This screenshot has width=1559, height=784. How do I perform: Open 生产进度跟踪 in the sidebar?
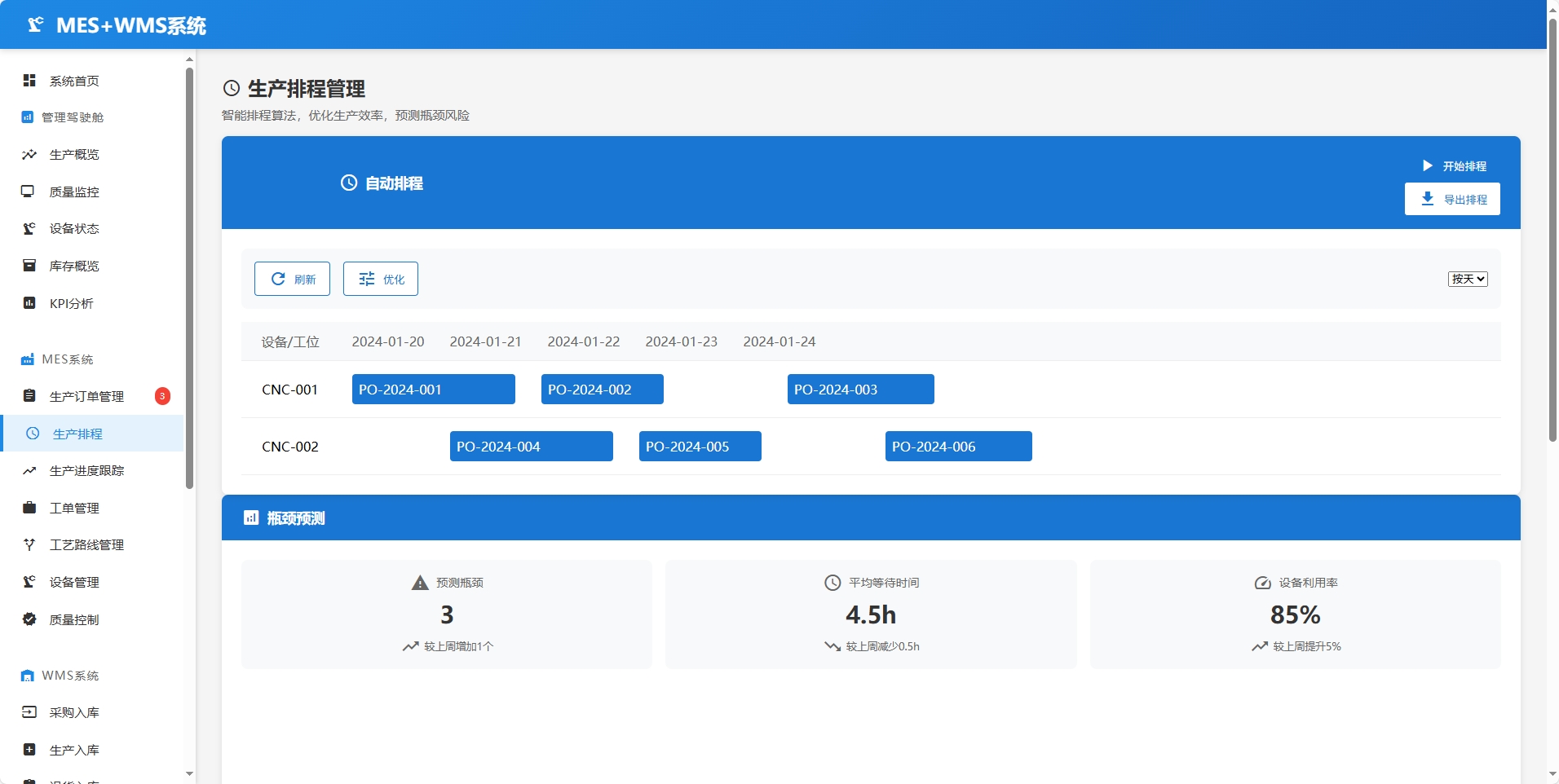tap(86, 471)
